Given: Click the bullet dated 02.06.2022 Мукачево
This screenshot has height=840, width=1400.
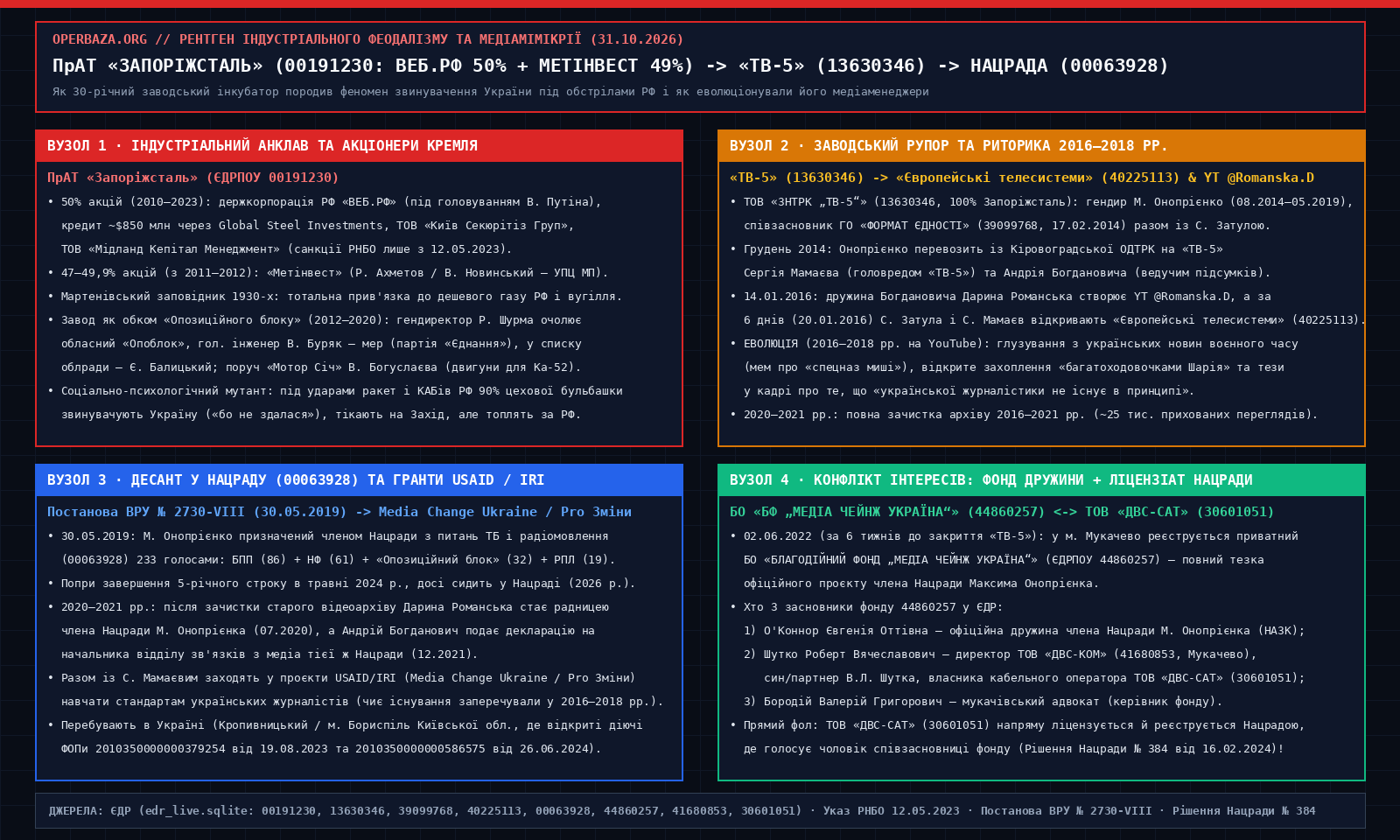Looking at the screenshot, I should pyautogui.click(x=1014, y=536).
